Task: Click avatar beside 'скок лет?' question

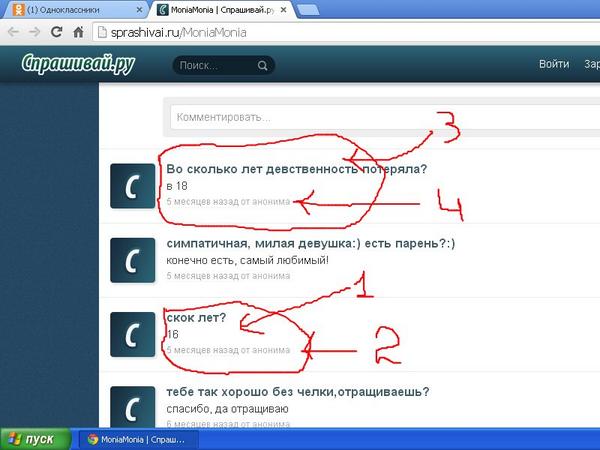Action: coord(132,334)
